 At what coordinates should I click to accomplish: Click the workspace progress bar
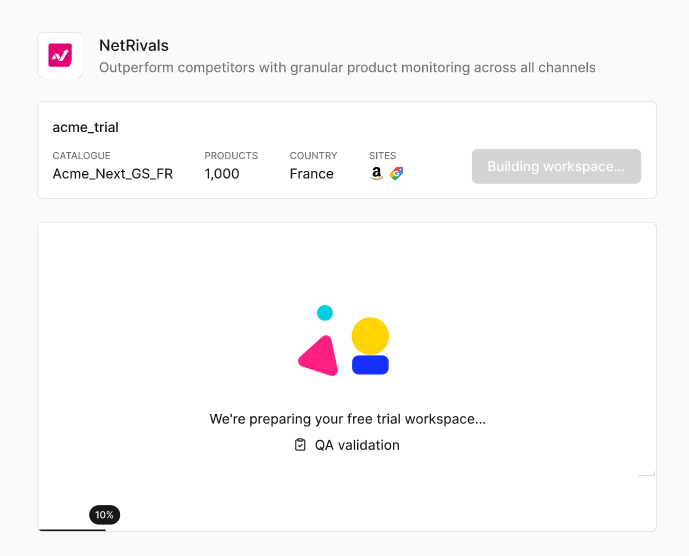tap(72, 529)
